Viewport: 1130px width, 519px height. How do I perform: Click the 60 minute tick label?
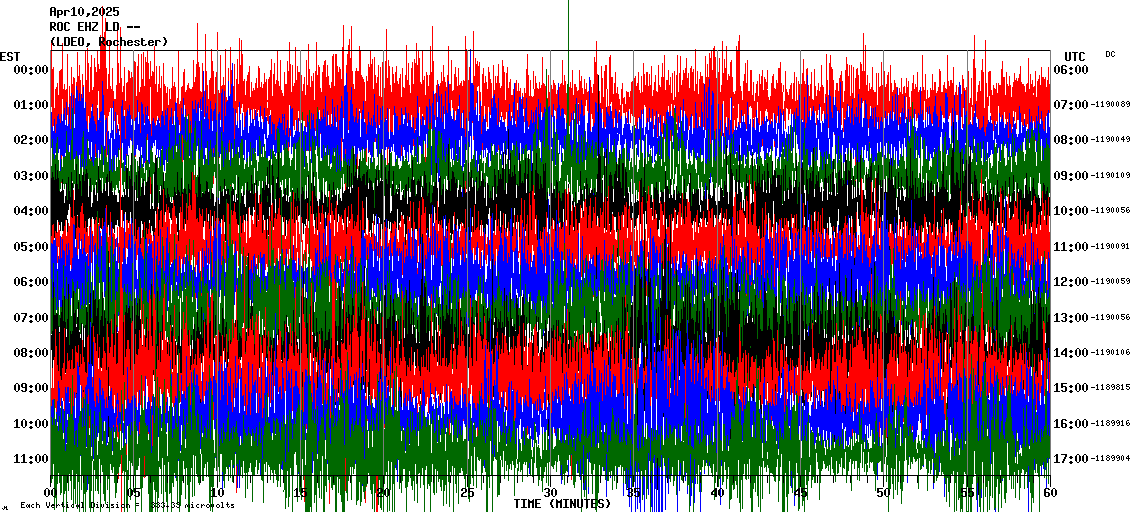1048,493
